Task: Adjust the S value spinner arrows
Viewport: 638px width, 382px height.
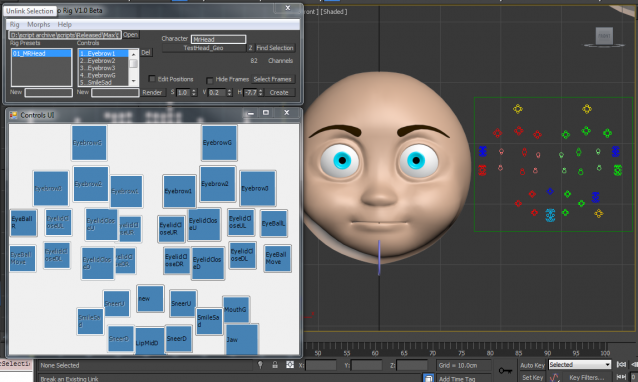Action: point(194,92)
